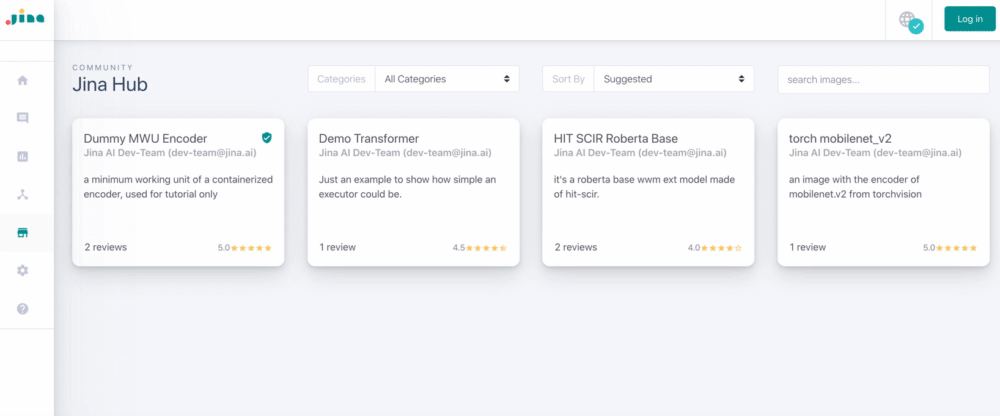This screenshot has height=416, width=1000.
Task: Open the settings gear sidebar icon
Action: click(x=22, y=271)
